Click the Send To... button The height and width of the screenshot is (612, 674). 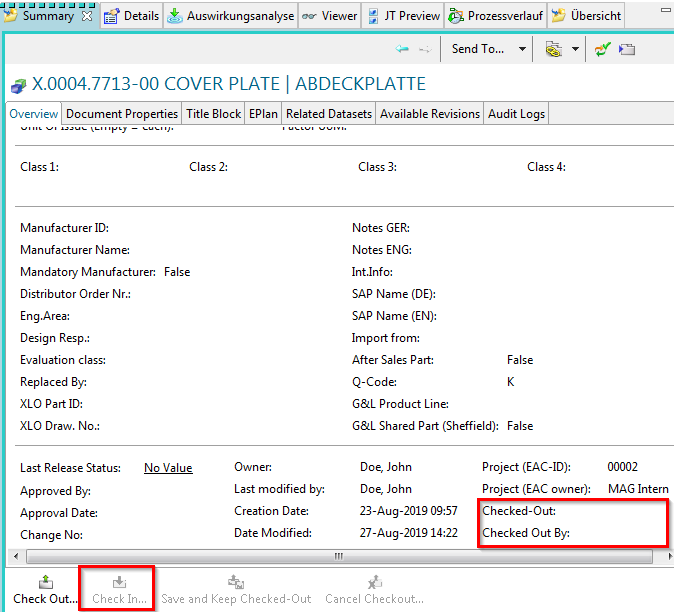478,49
